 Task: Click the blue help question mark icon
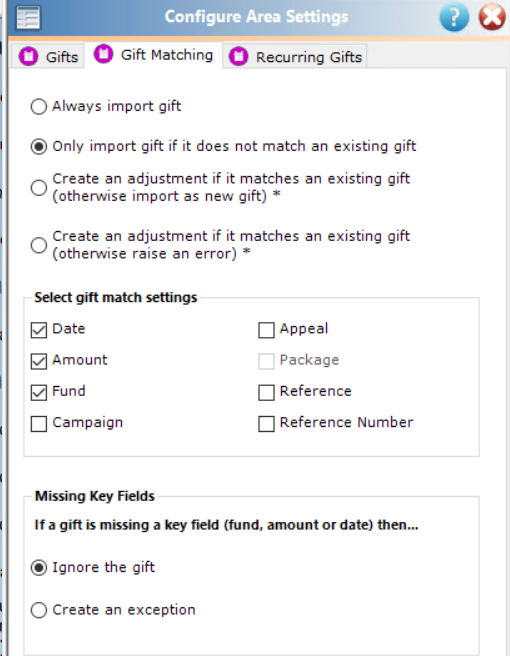[454, 17]
